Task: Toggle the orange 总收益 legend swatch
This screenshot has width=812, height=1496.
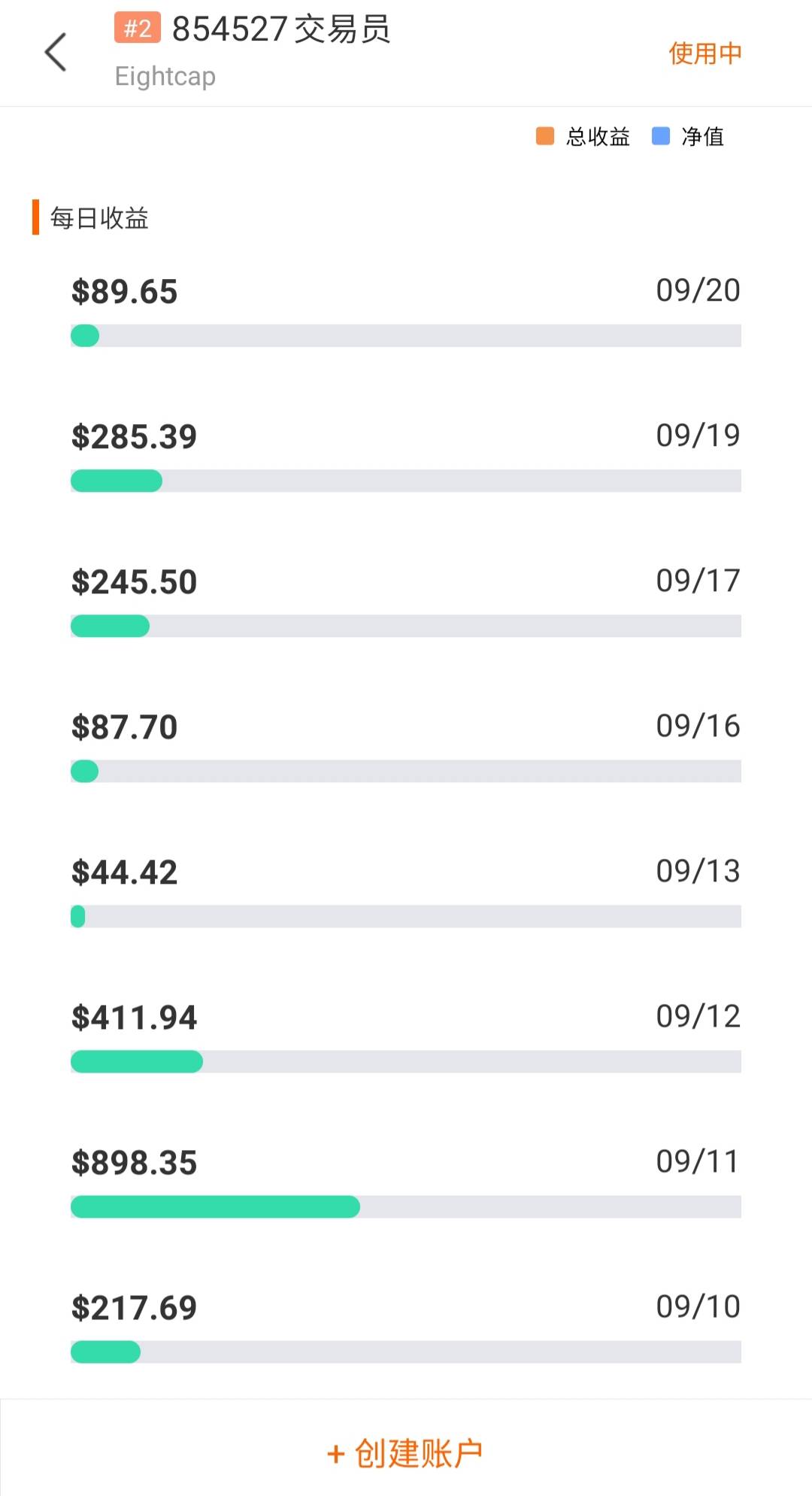Action: click(545, 136)
